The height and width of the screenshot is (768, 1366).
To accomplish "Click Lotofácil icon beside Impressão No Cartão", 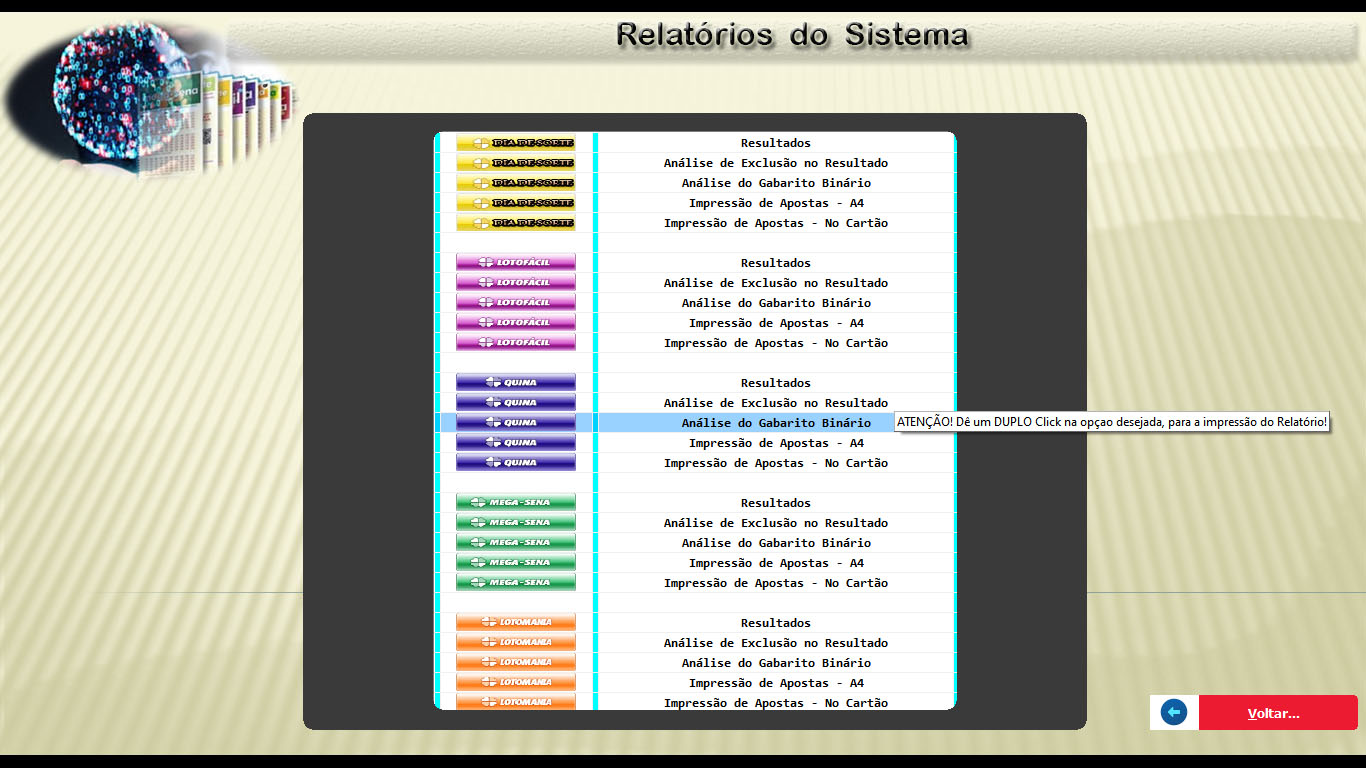I will click(516, 343).
